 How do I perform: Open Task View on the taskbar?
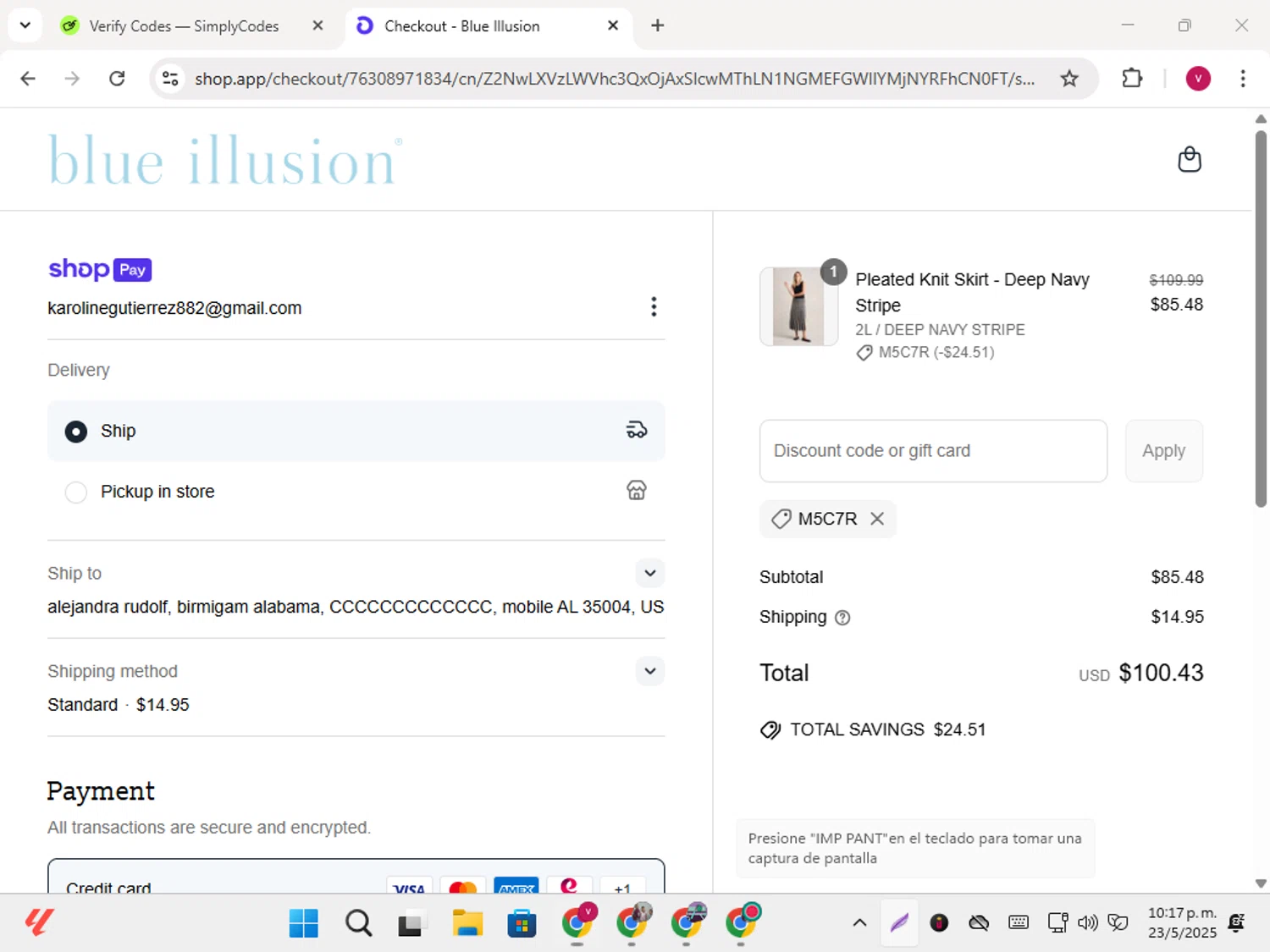click(x=412, y=923)
